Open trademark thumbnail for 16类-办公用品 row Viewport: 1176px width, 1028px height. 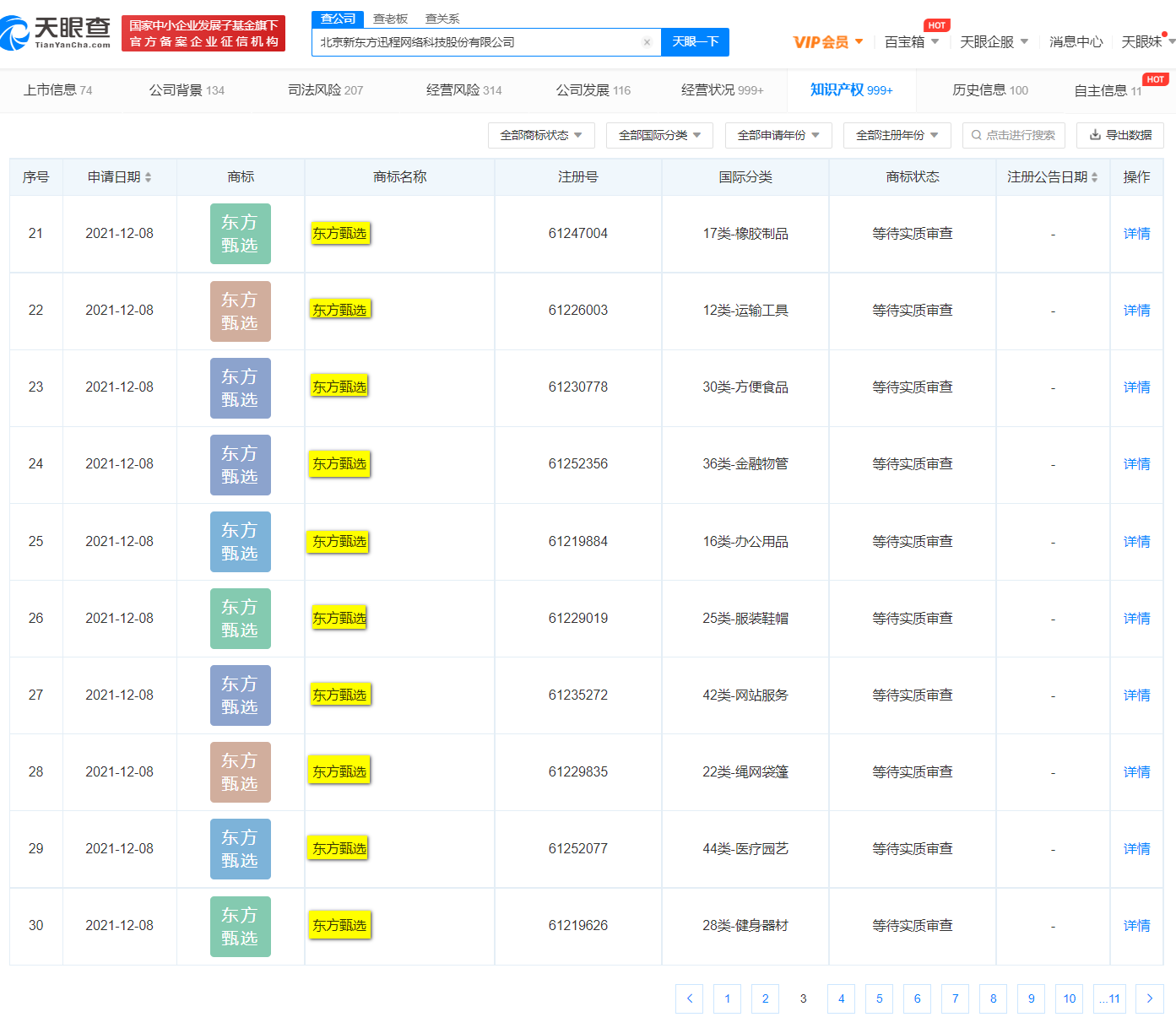click(x=241, y=542)
